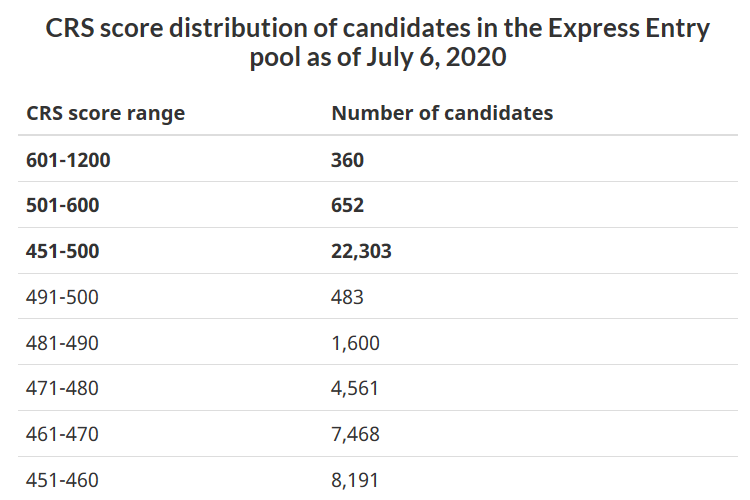Click the 471-480 score range cell
Screen dimensions: 750x500
(63, 388)
